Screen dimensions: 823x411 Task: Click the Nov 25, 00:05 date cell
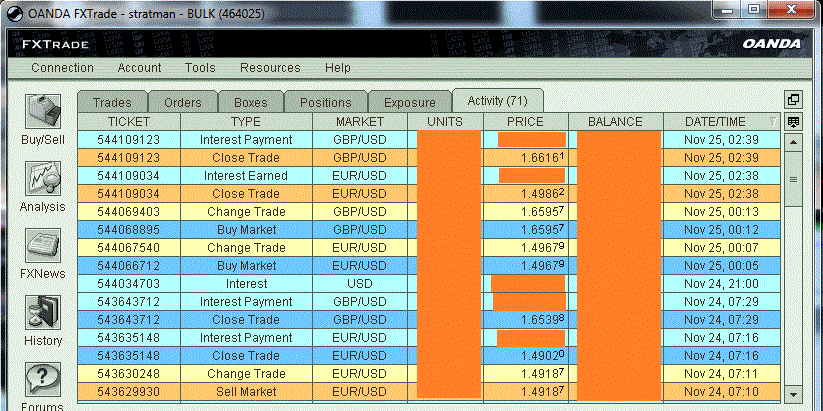pyautogui.click(x=722, y=266)
